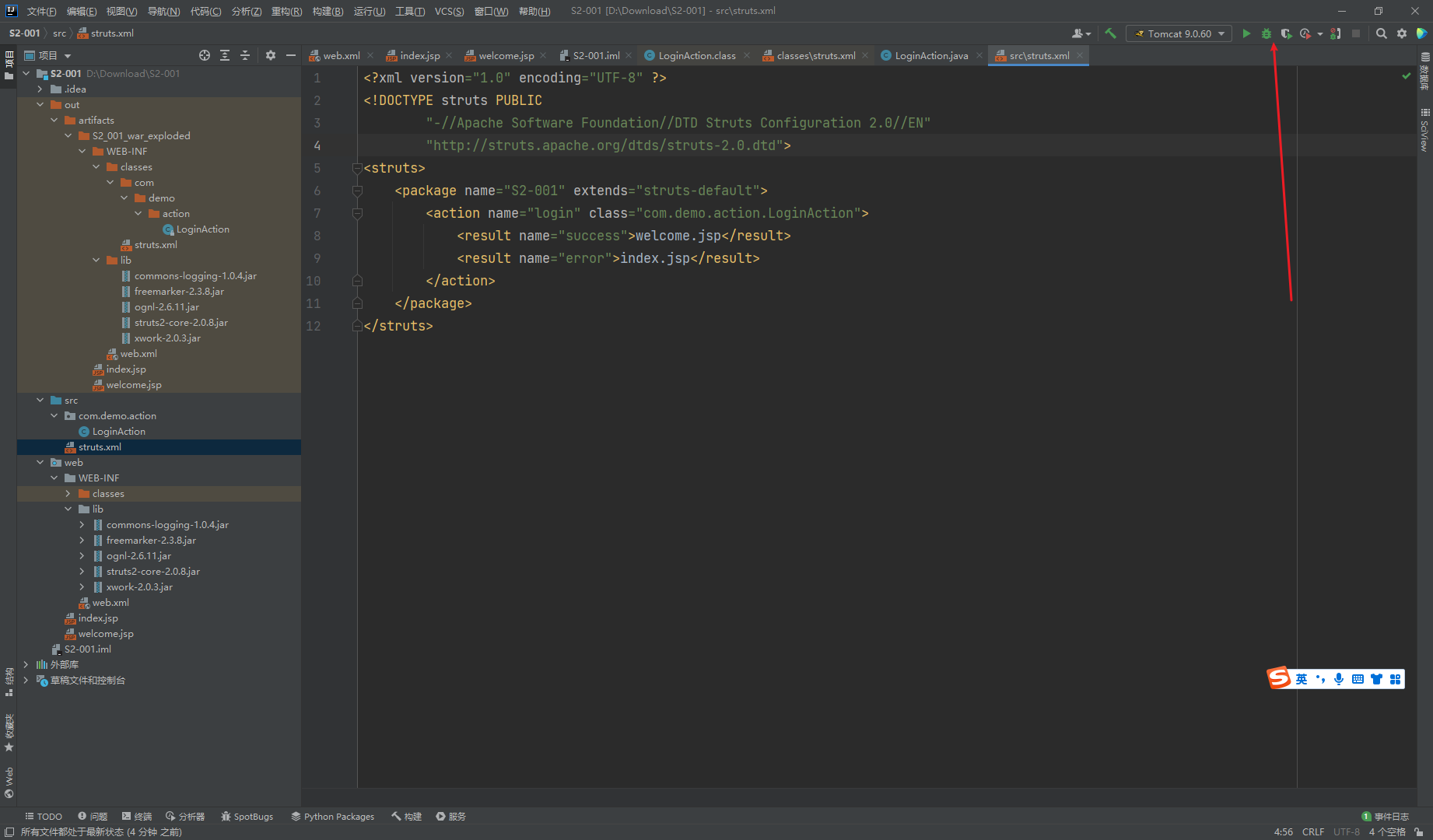Build the project with the hammer icon
The image size is (1433, 840).
tap(1110, 33)
